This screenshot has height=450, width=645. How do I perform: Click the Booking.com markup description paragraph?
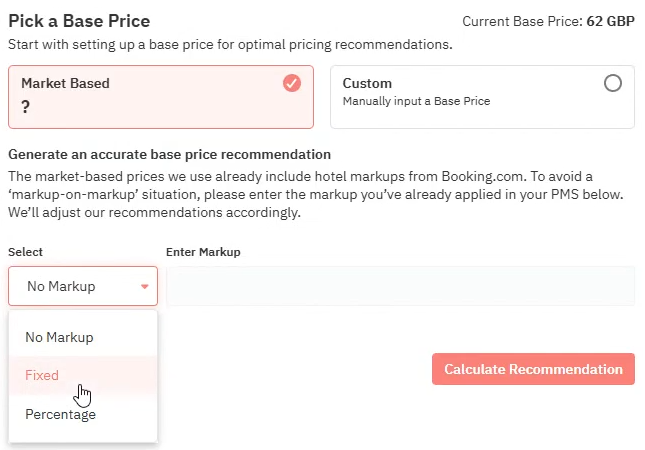[316, 195]
